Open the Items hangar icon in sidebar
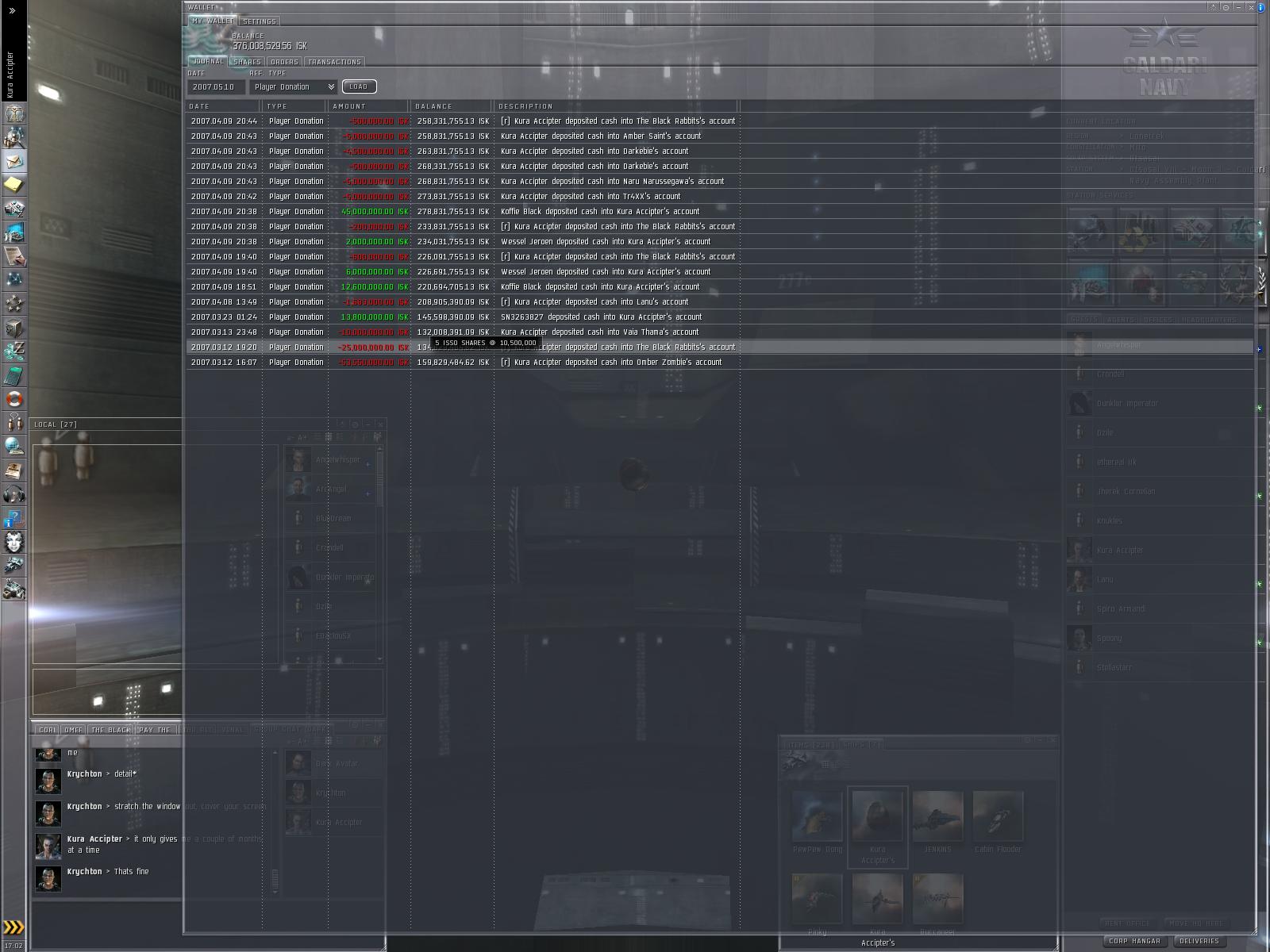Screen dimensions: 1270x952 14,589
